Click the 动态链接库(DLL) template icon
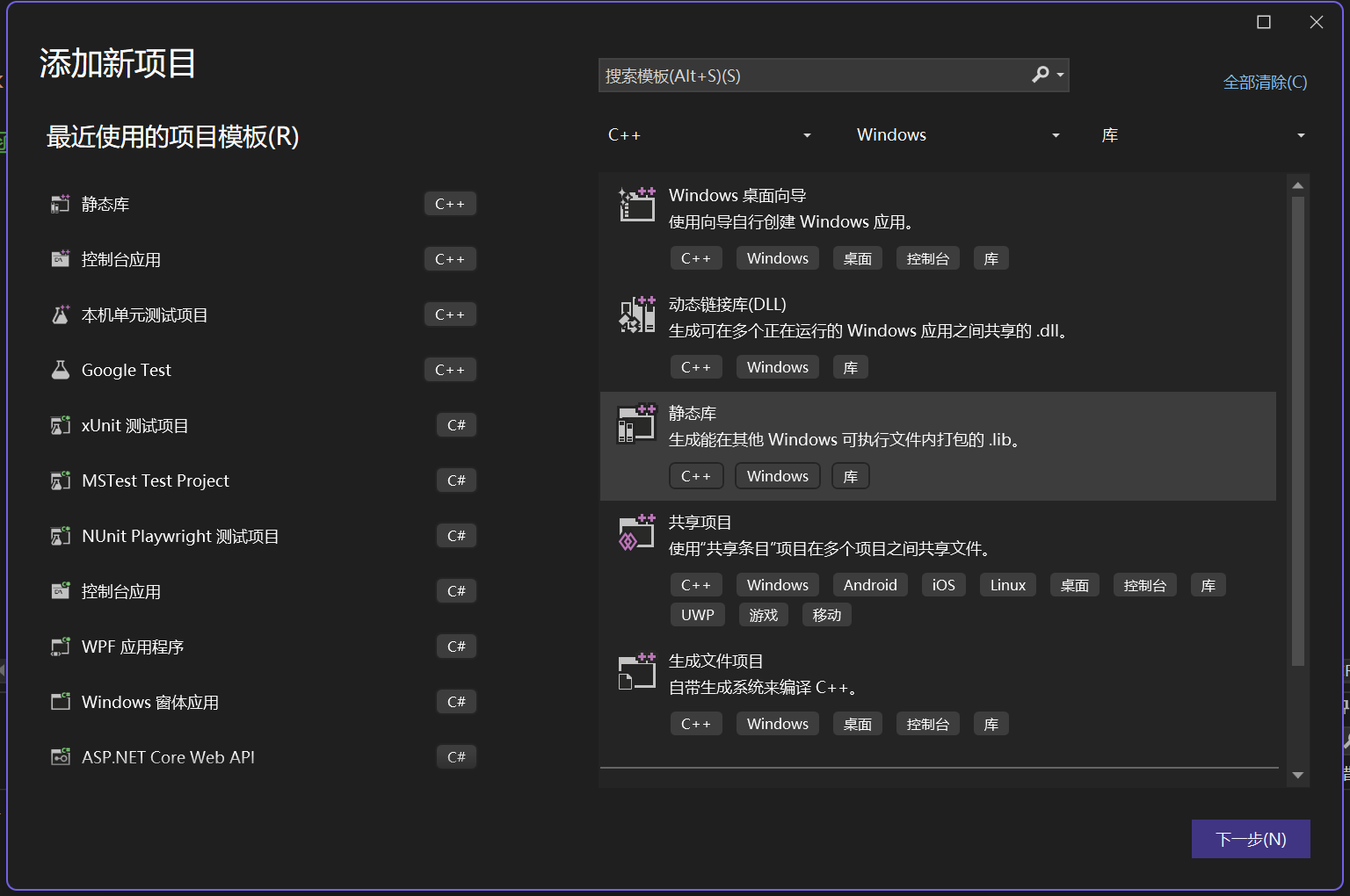The image size is (1350, 896). (x=637, y=314)
